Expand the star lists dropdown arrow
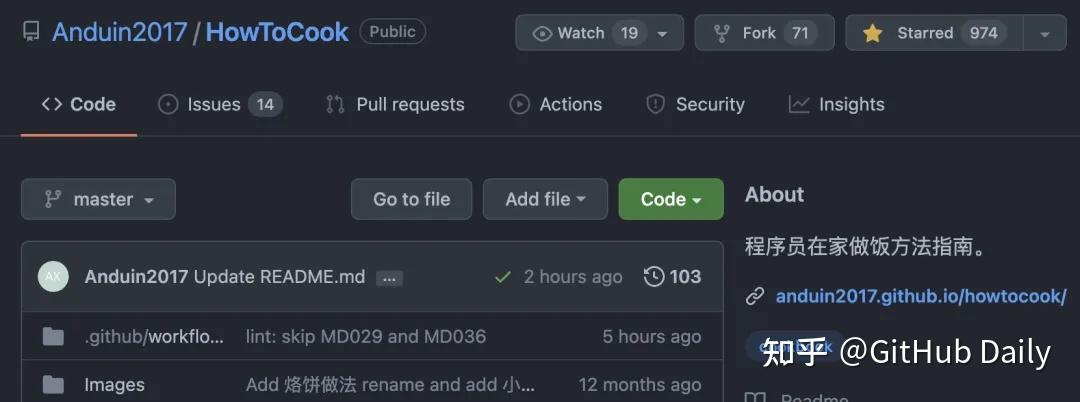 (x=1045, y=33)
